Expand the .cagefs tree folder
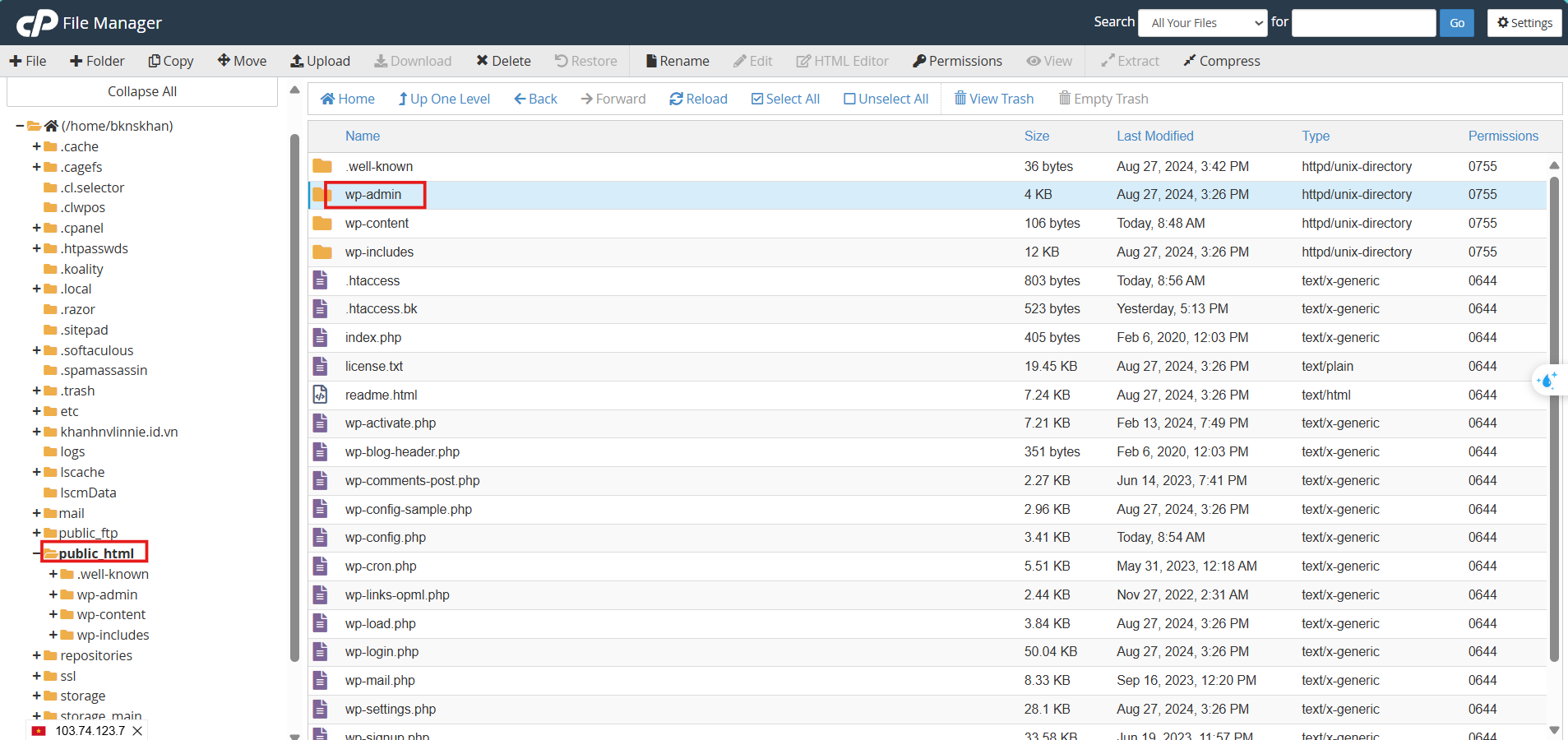Screen dimensions: 1568x740 [36, 167]
